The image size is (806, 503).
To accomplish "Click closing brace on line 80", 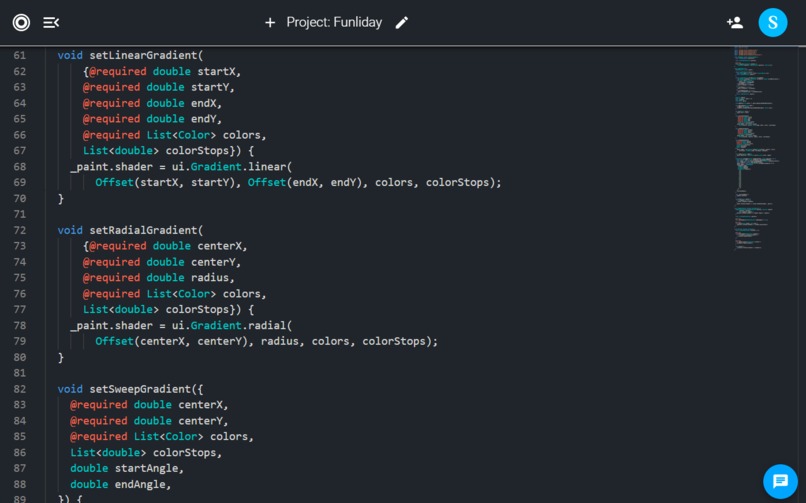I will [61, 357].
